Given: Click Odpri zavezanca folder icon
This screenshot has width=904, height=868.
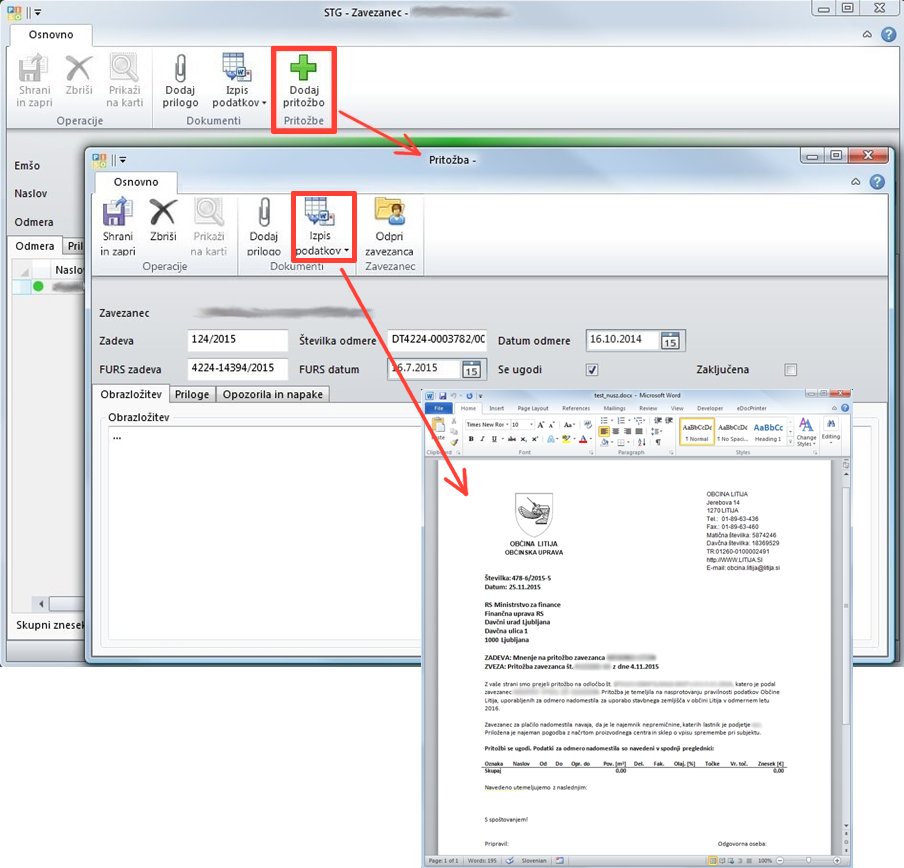Looking at the screenshot, I should click(388, 214).
